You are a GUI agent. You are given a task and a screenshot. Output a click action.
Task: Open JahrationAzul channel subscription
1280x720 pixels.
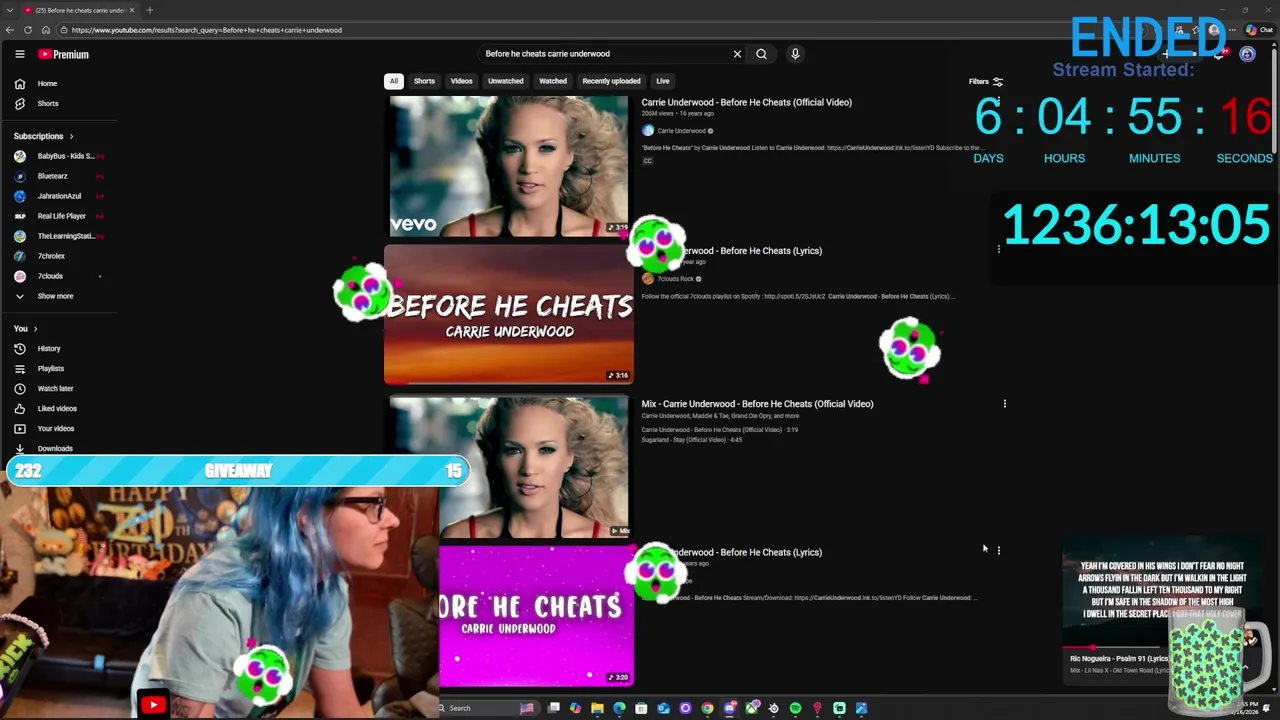point(60,196)
